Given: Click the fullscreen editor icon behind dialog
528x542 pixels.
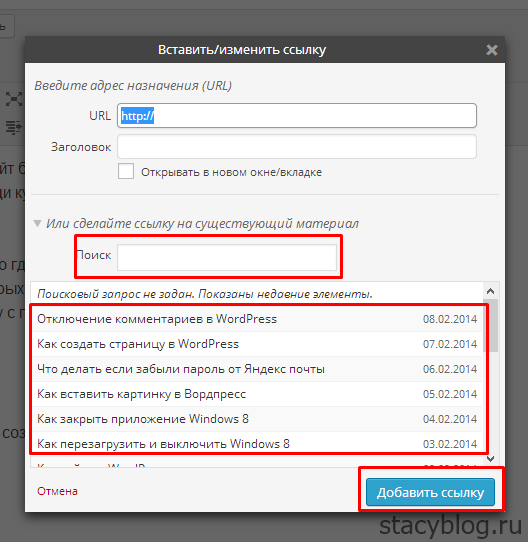Looking at the screenshot, I should tap(14, 100).
